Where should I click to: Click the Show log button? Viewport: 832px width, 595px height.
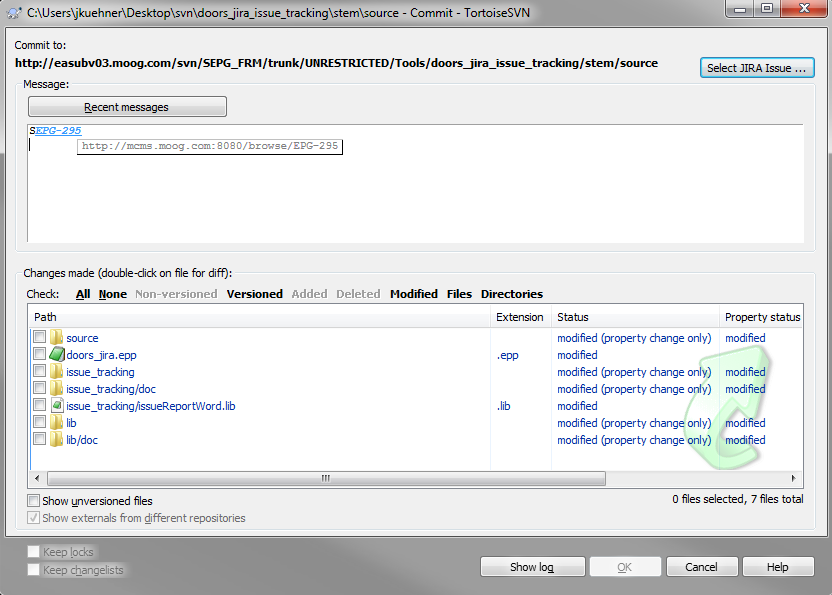click(533, 567)
